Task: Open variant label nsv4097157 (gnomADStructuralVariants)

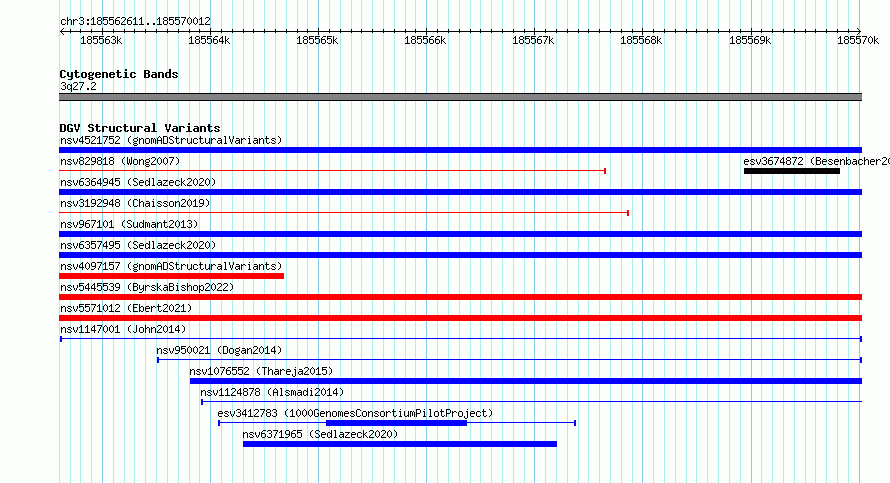Action: 171,266
